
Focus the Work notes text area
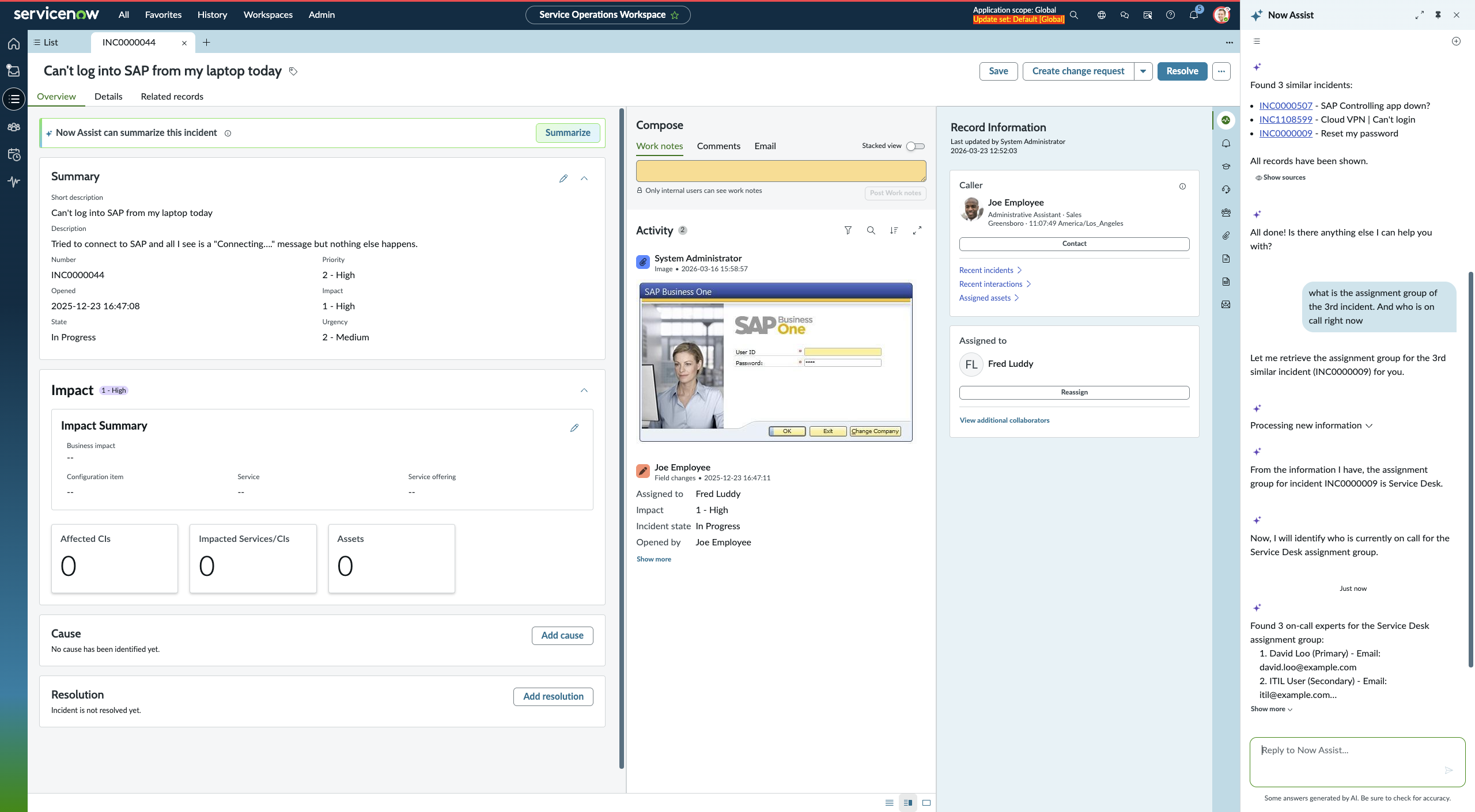[781, 172]
